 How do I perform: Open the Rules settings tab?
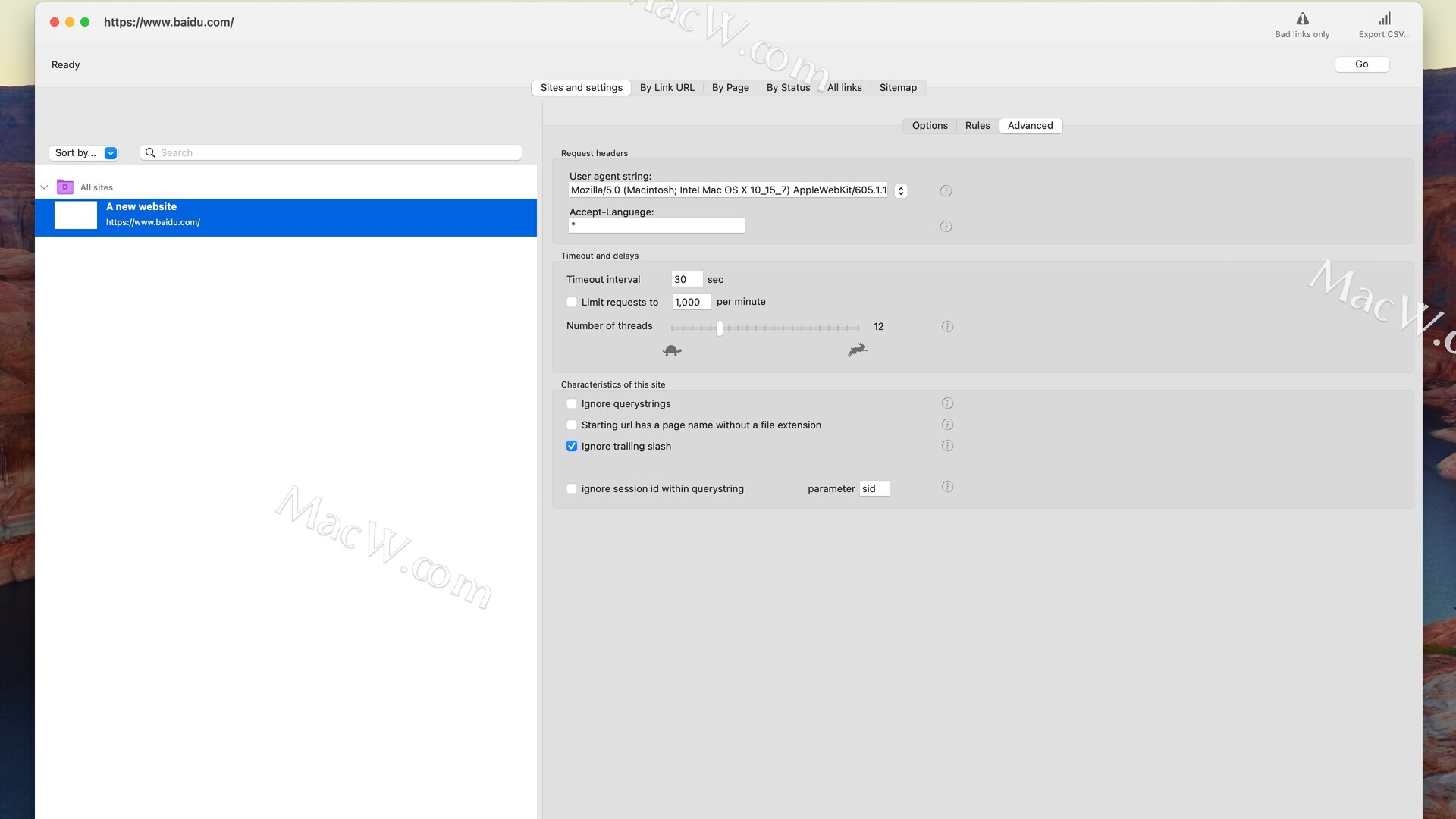[977, 126]
